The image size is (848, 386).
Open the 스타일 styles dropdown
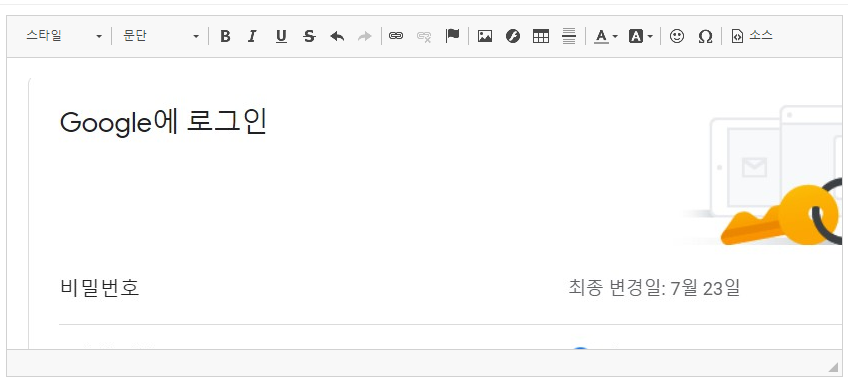(64, 36)
